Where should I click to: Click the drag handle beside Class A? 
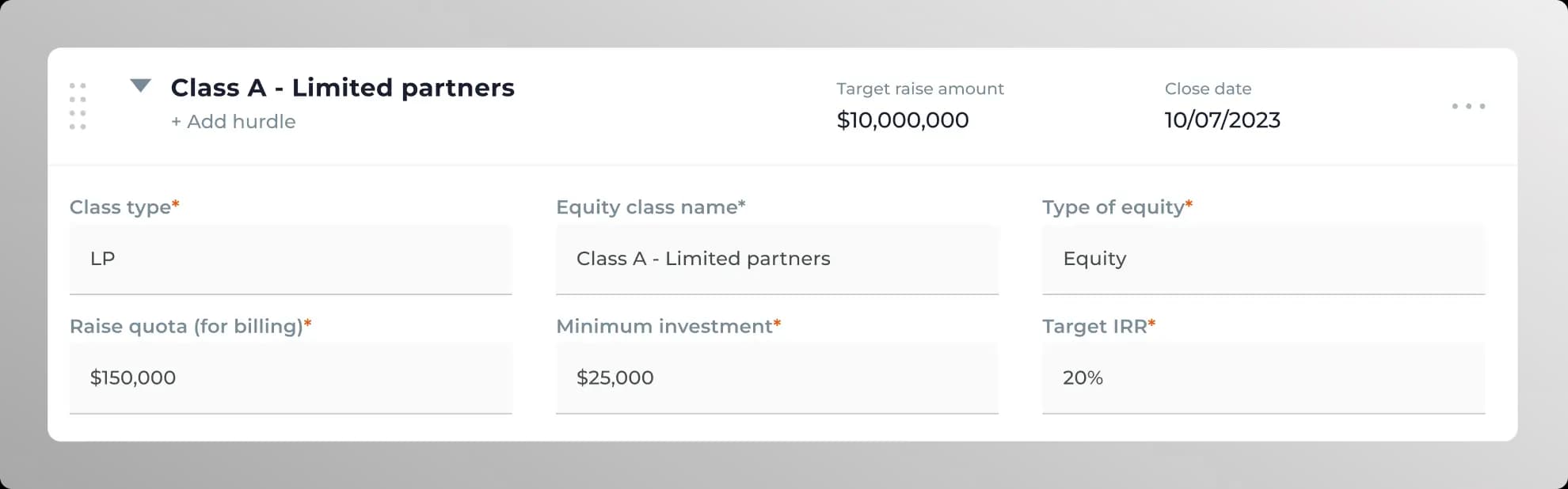click(78, 106)
